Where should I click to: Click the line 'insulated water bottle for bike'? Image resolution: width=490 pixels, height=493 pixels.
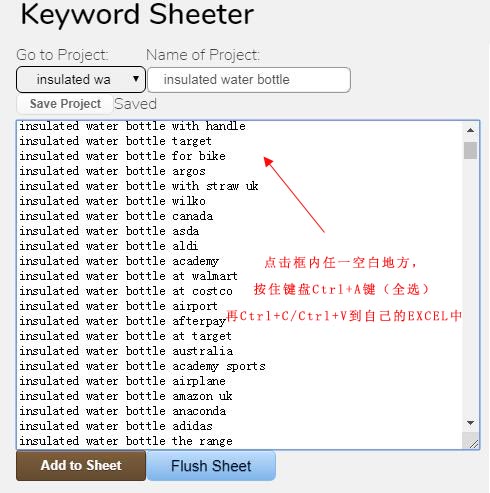click(x=122, y=156)
